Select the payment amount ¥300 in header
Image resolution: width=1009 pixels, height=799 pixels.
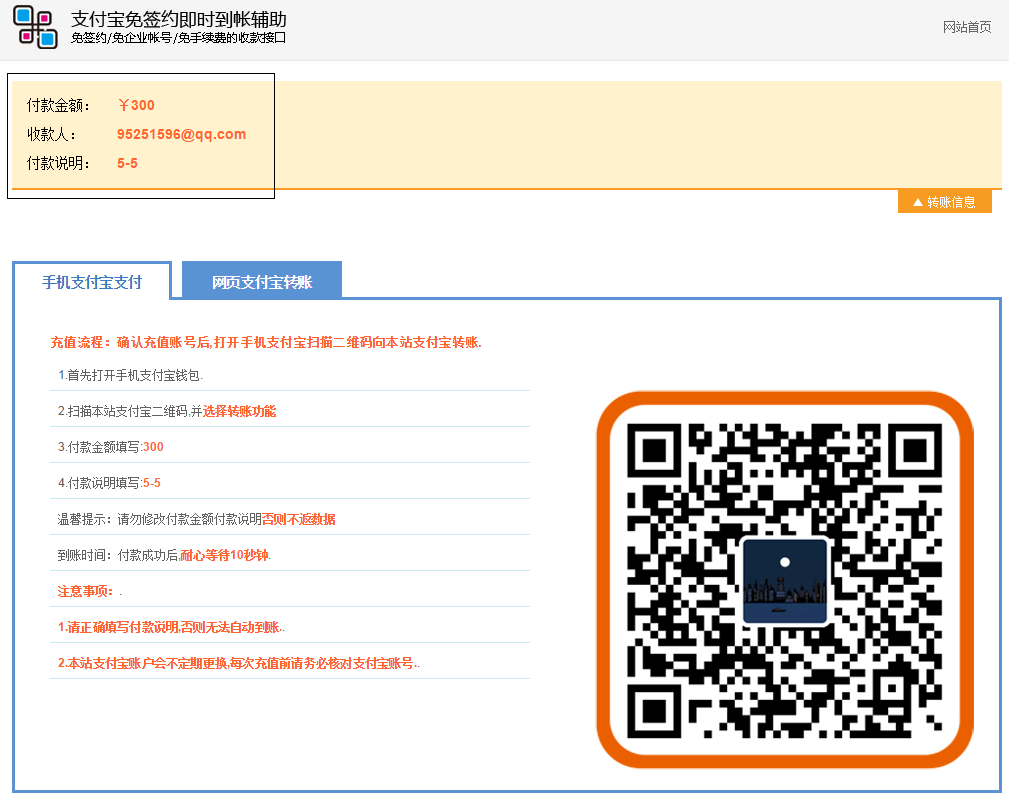coord(136,105)
